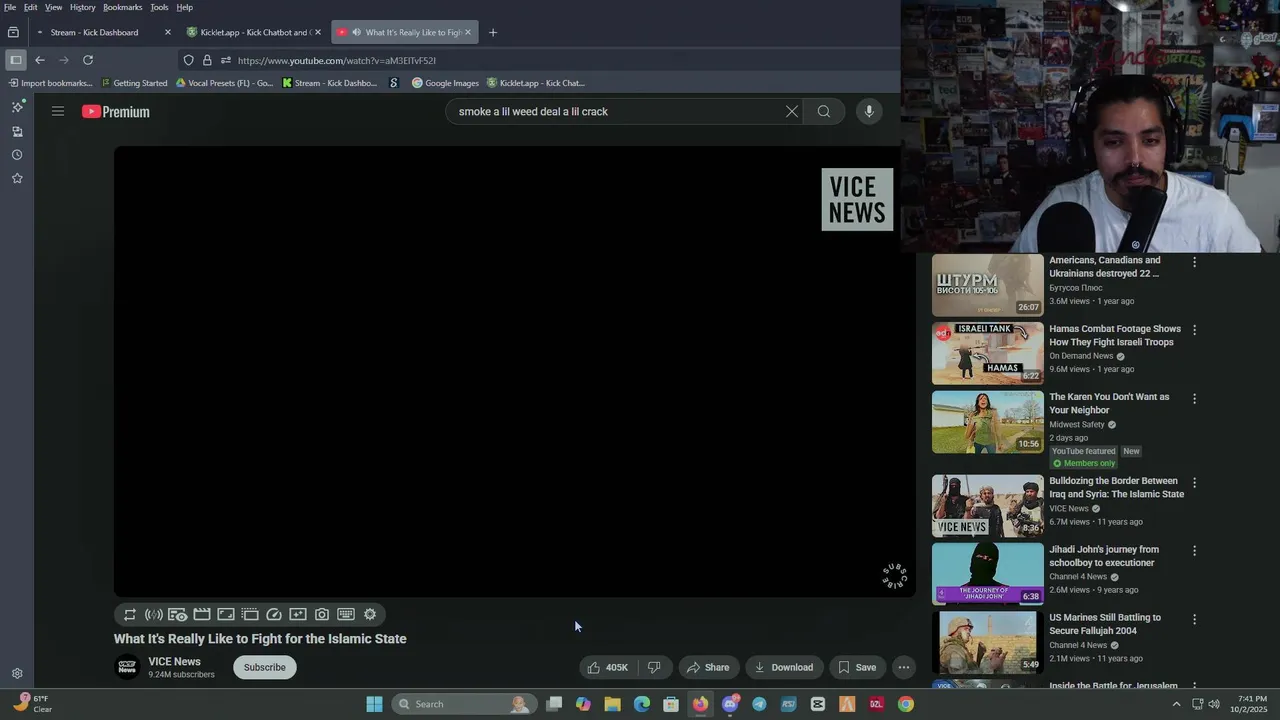This screenshot has height=720, width=1280.
Task: Open options for The Karen You Don't Want video
Action: (1194, 398)
